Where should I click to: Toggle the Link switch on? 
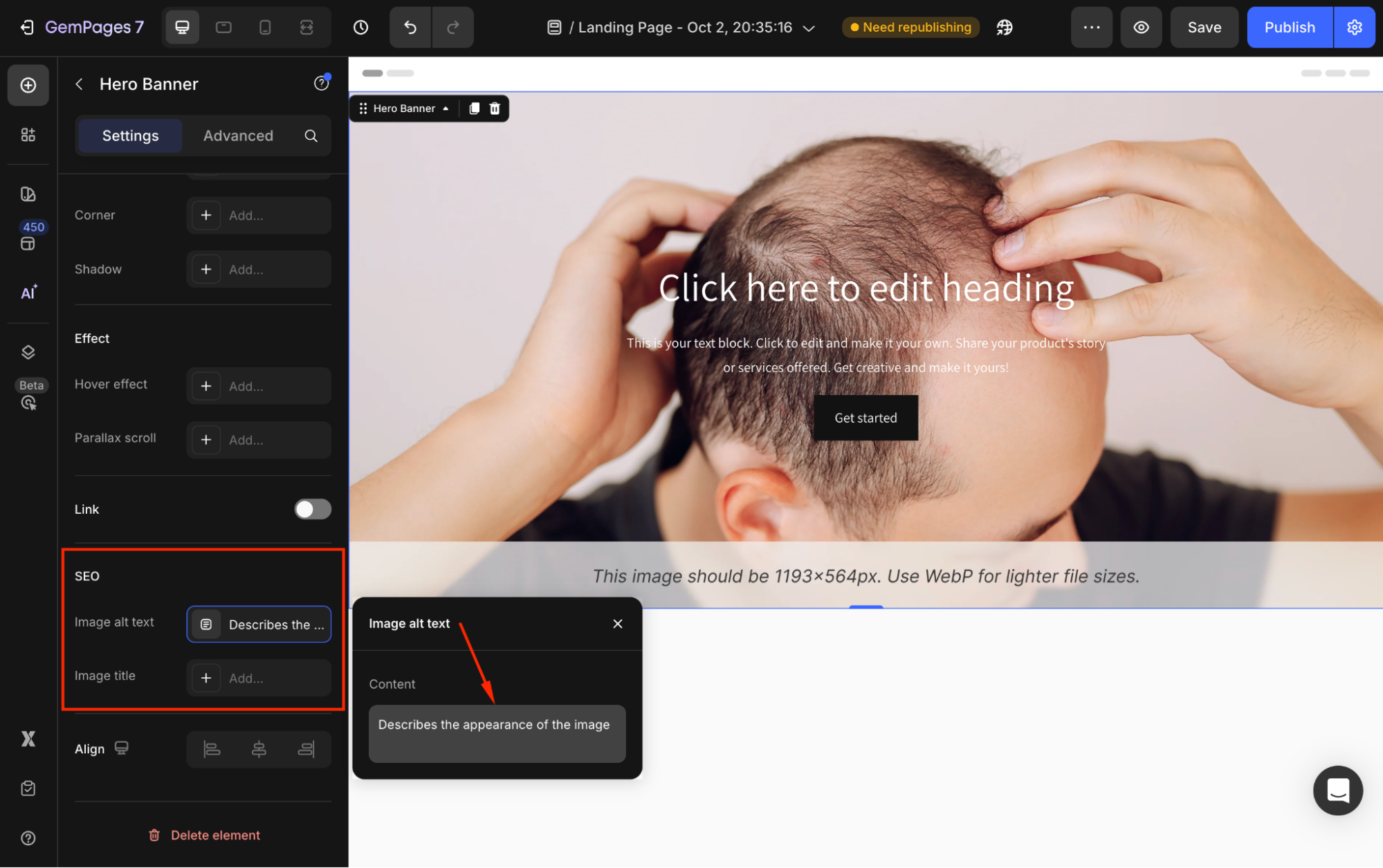[x=313, y=509]
